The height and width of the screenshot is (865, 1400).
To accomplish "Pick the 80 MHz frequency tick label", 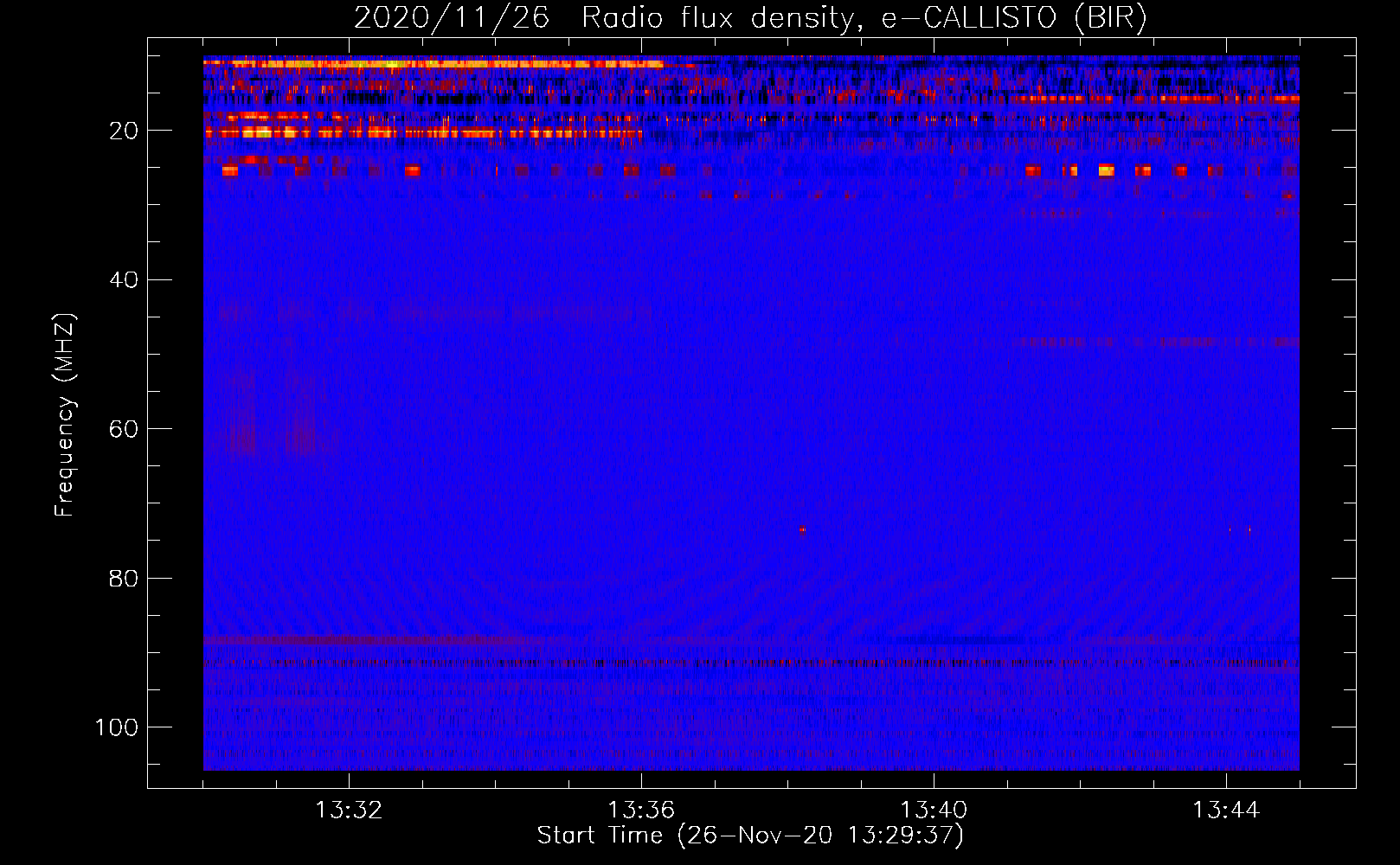I will point(124,579).
